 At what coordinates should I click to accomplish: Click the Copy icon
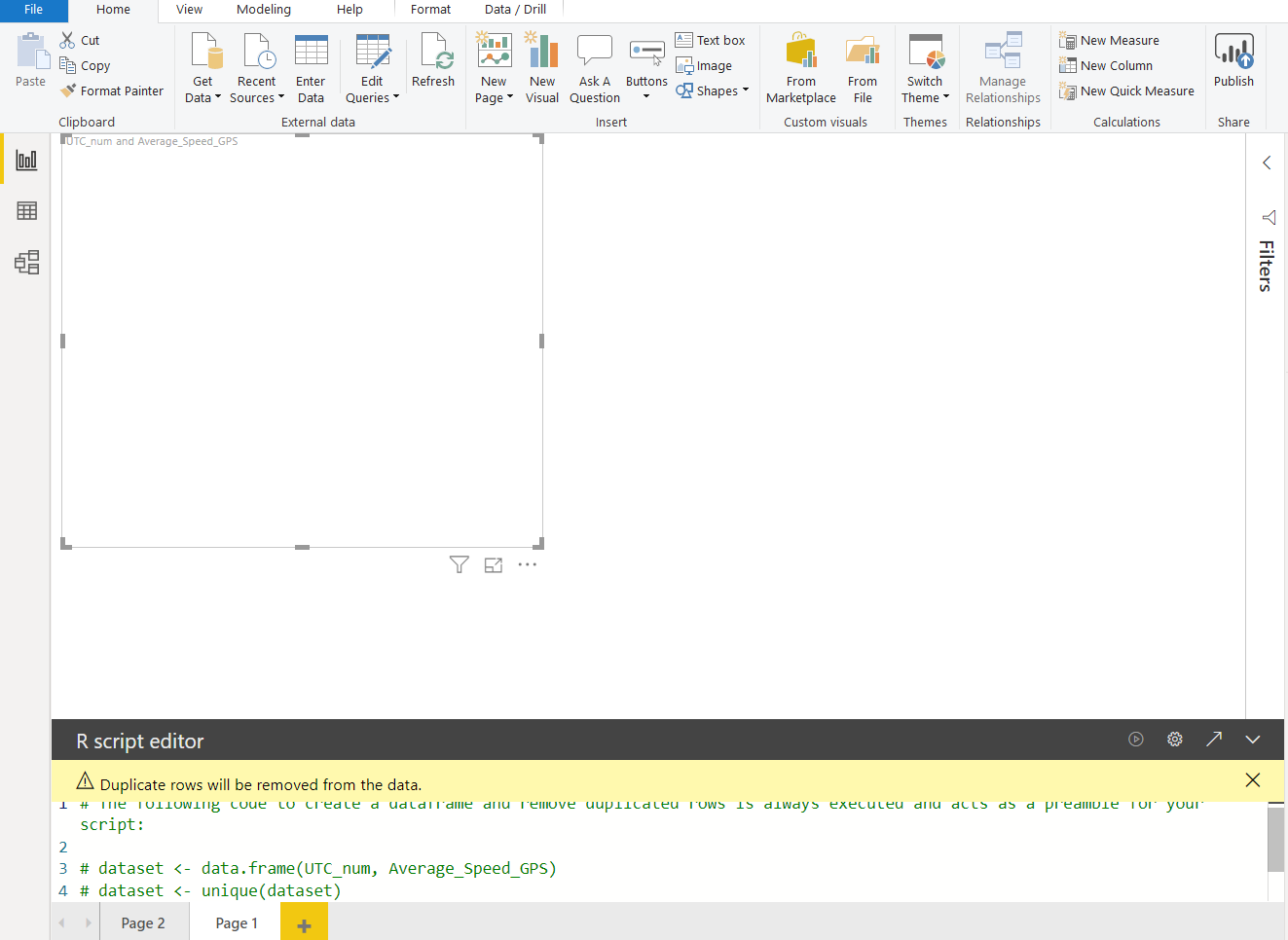67,65
